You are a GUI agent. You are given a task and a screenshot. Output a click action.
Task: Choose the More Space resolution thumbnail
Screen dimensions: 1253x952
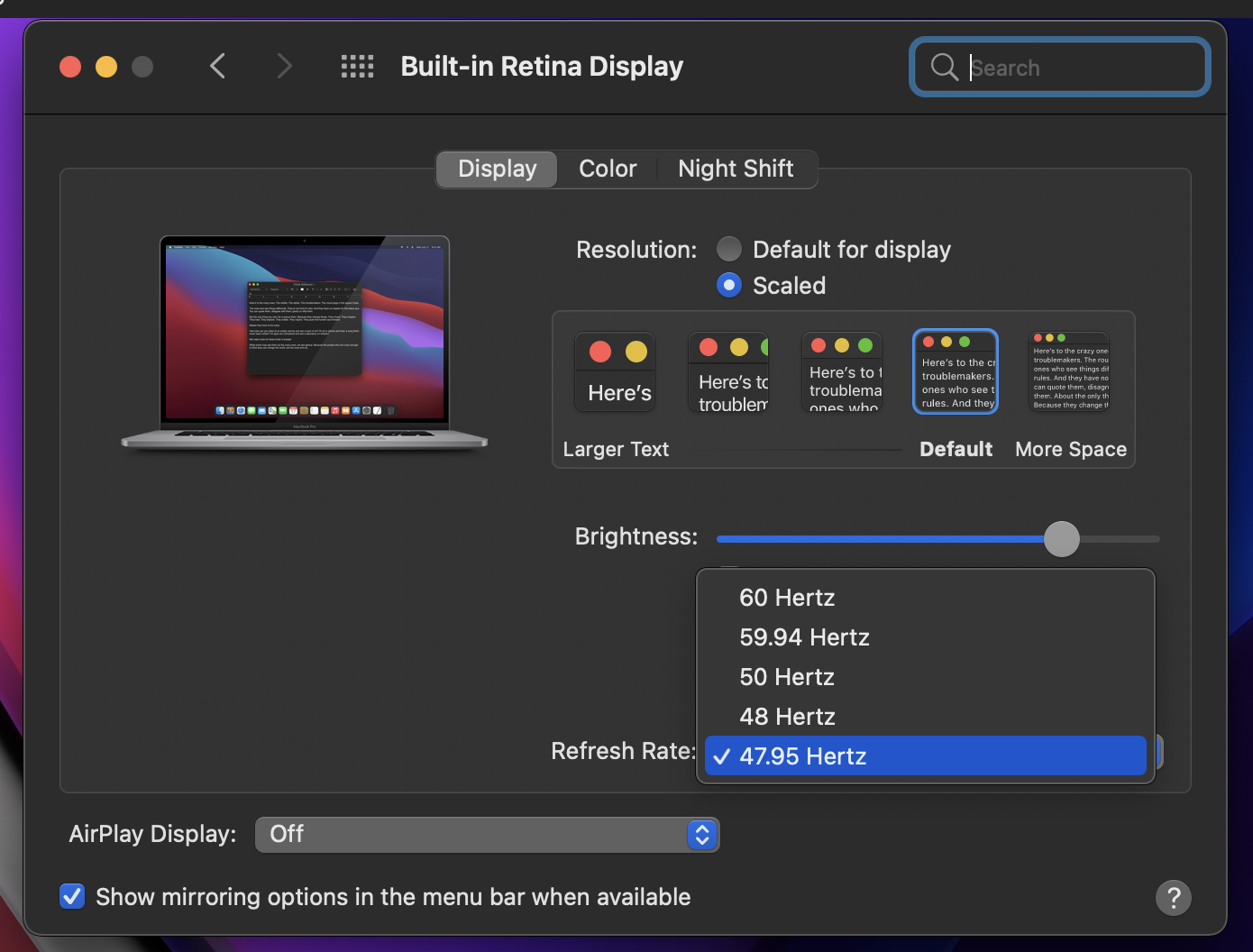[x=1070, y=372]
